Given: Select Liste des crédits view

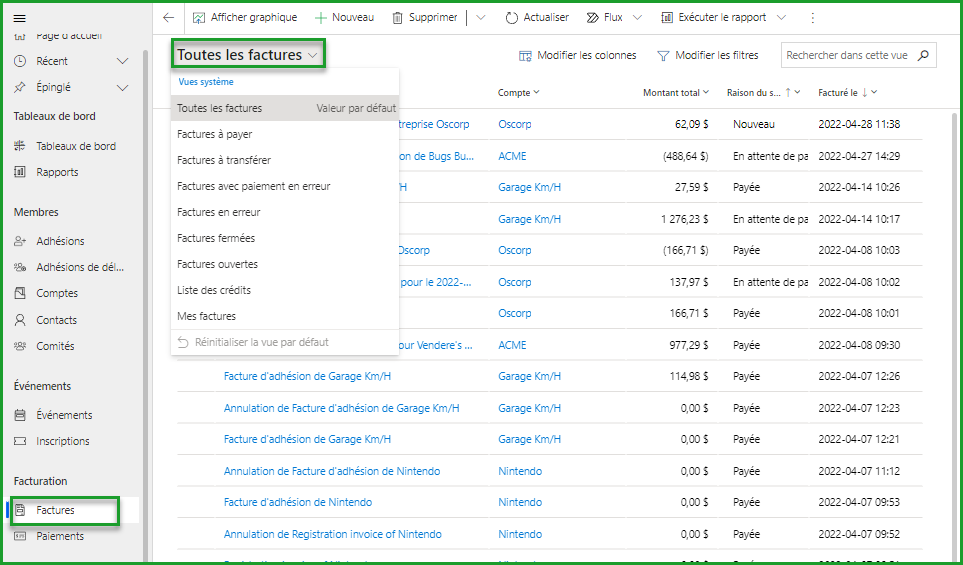Looking at the screenshot, I should tap(214, 290).
